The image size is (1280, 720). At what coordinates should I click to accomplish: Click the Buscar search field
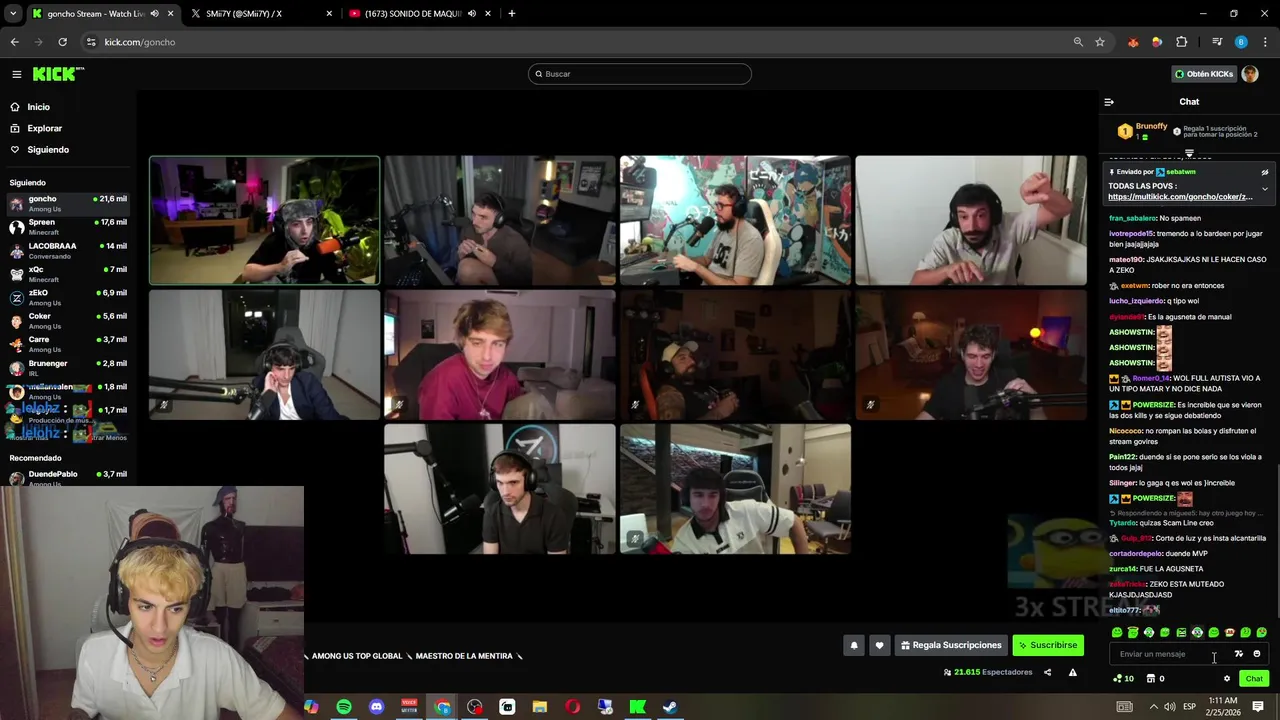point(640,74)
